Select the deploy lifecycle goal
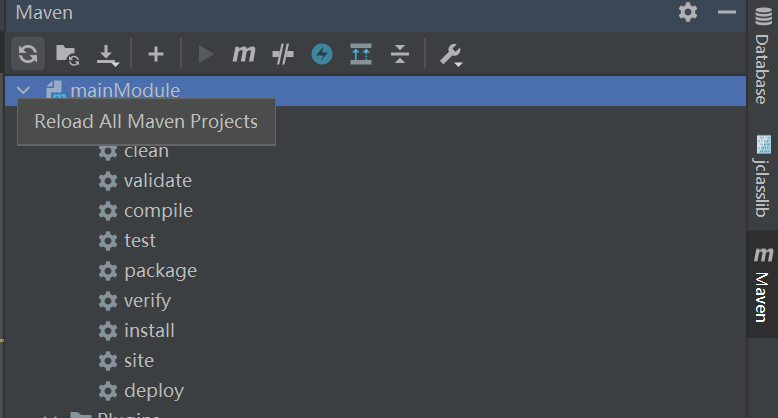Image resolution: width=778 pixels, height=418 pixels. tap(153, 391)
